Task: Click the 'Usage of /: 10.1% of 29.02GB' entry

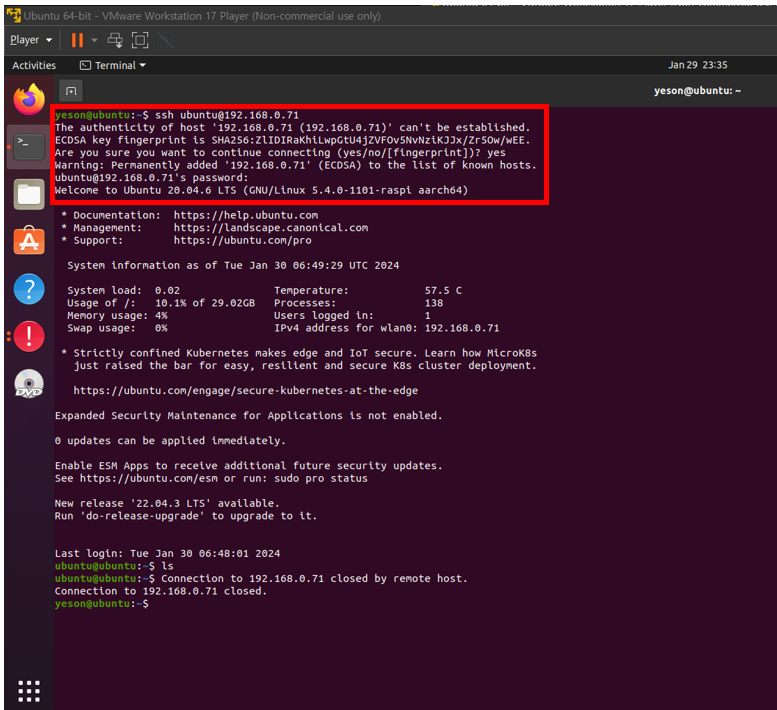Action: click(161, 303)
